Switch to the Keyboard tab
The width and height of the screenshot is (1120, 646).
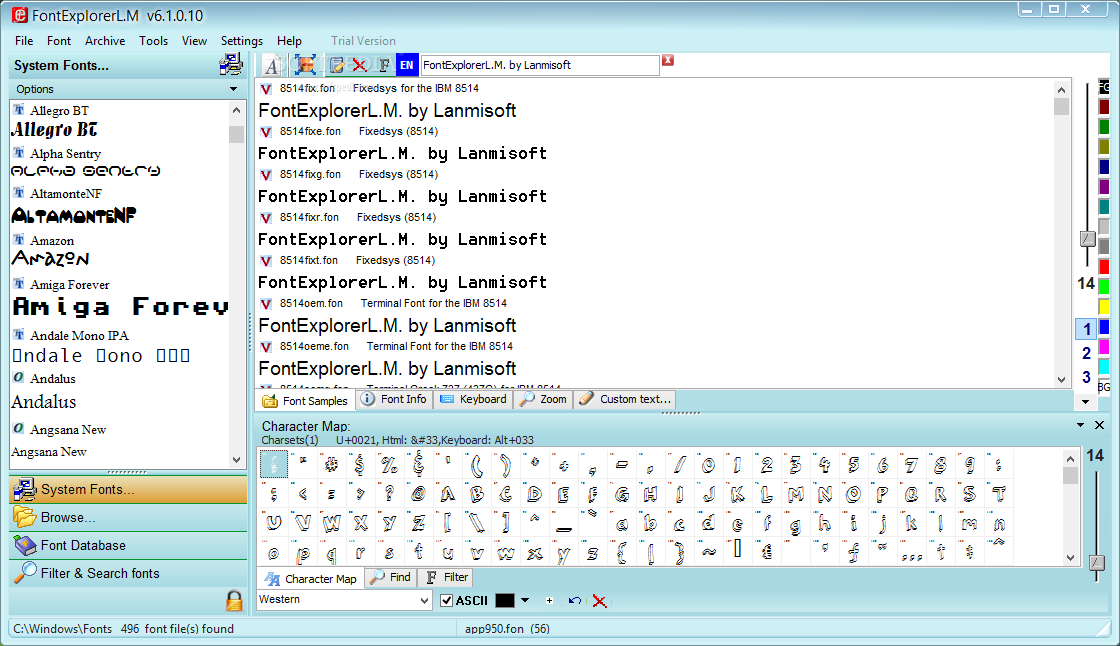473,399
